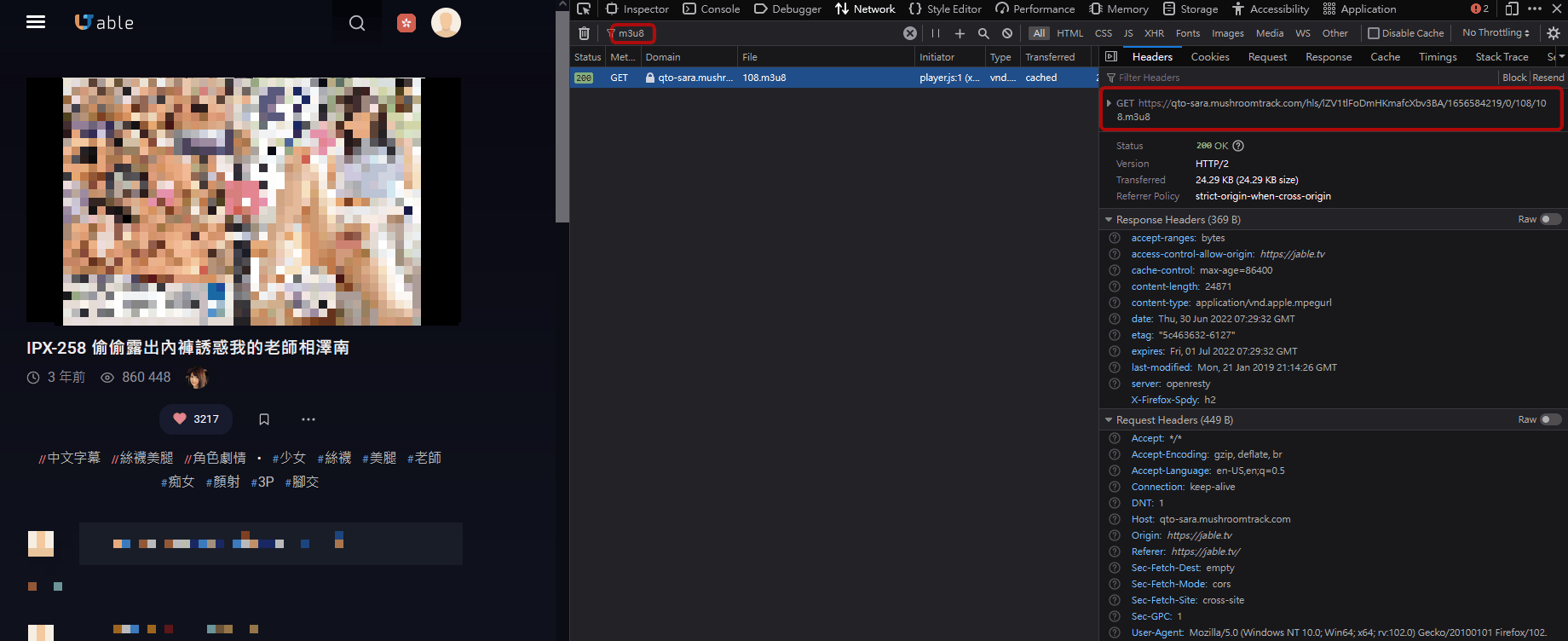Toggle Responsive Design Mode icon
Screen dimensions: 1568x641
1512,9
